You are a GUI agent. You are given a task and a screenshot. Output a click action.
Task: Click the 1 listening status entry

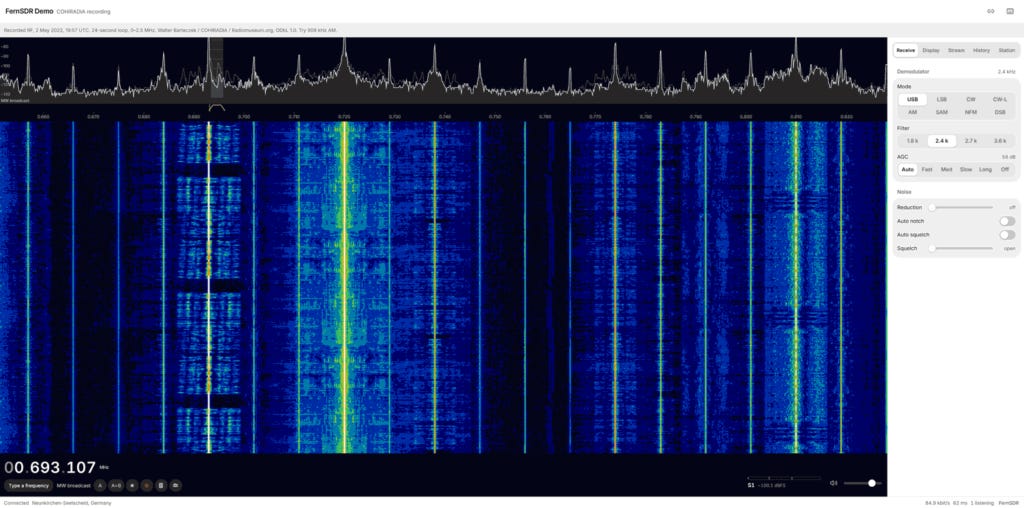point(982,503)
